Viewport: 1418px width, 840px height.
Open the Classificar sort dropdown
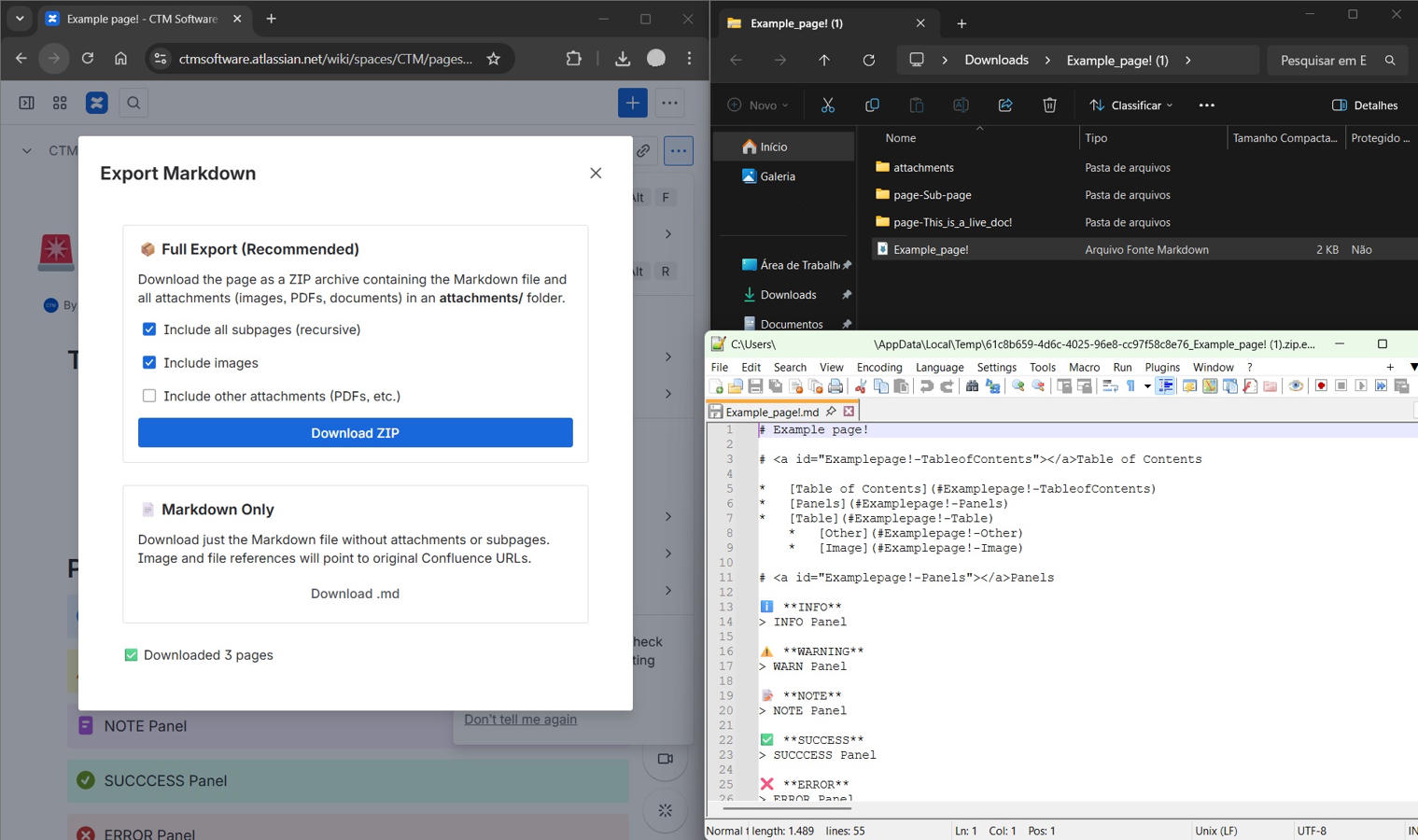pos(1131,105)
